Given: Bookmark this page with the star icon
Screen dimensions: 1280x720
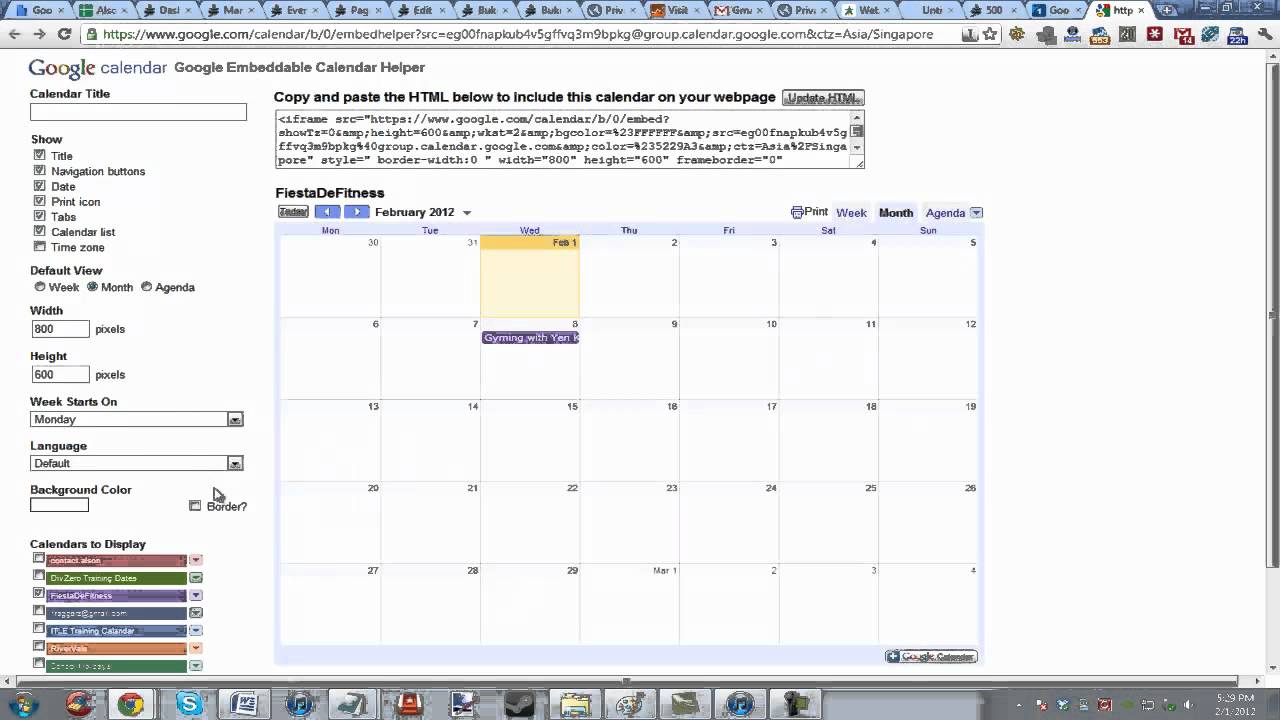Looking at the screenshot, I should (x=990, y=34).
